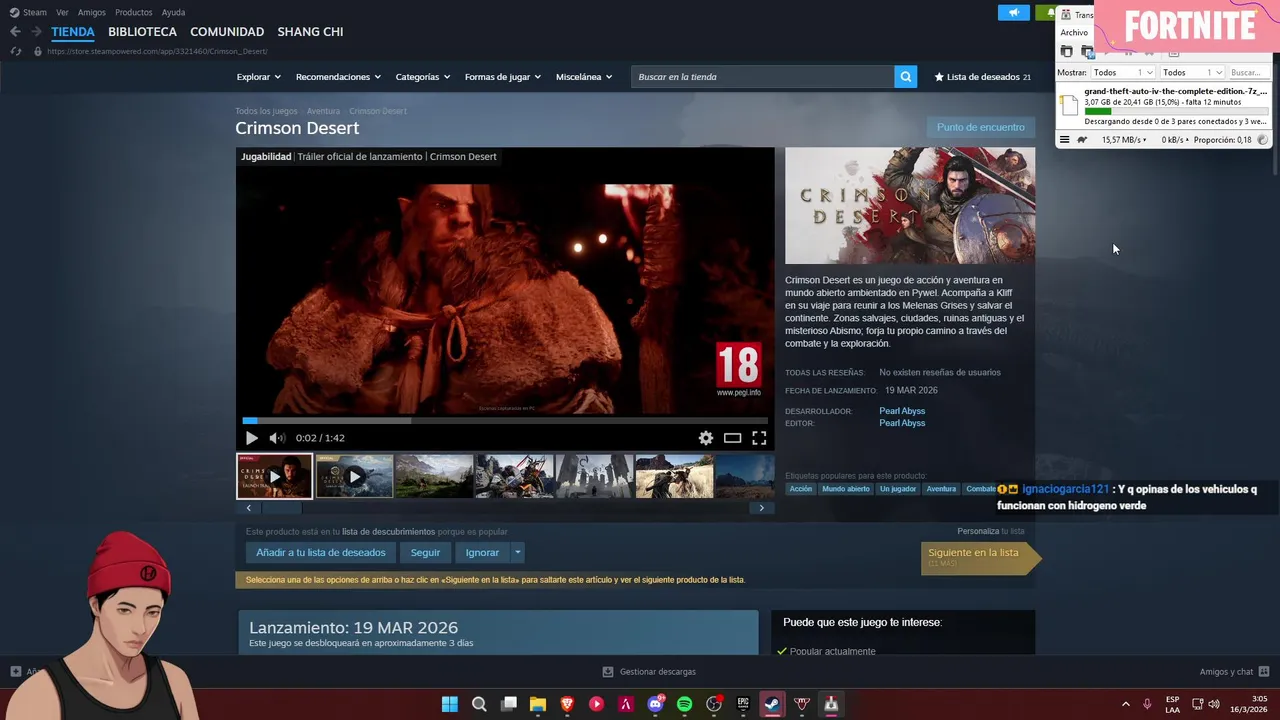Click the open torrent icon in Transmission

pyautogui.click(x=1066, y=52)
